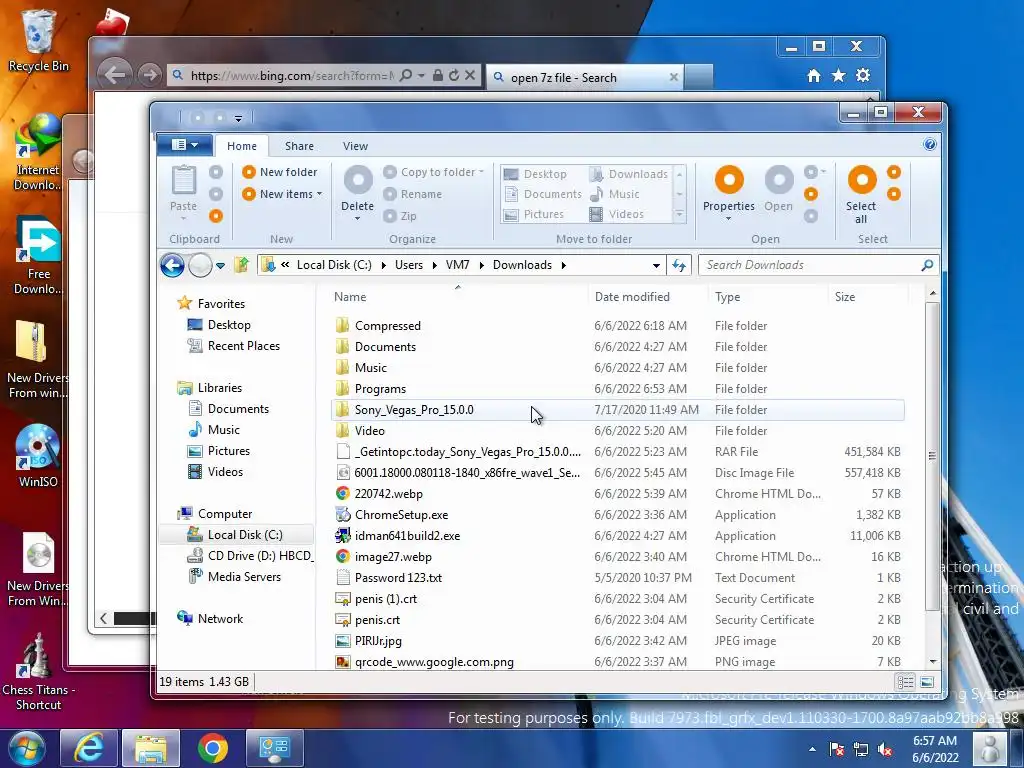This screenshot has height=768, width=1024.
Task: Open the New items dropdown
Action: pos(282,194)
